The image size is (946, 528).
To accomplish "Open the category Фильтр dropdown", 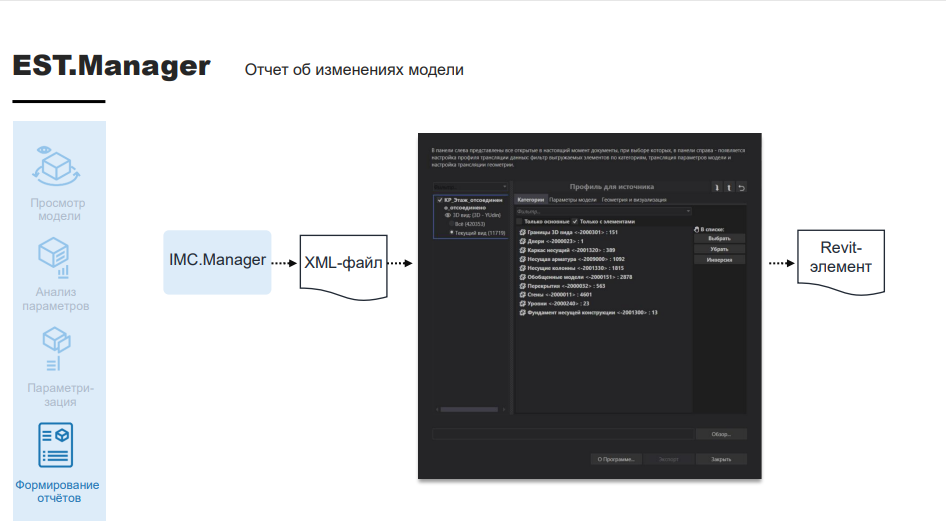I will point(603,211).
